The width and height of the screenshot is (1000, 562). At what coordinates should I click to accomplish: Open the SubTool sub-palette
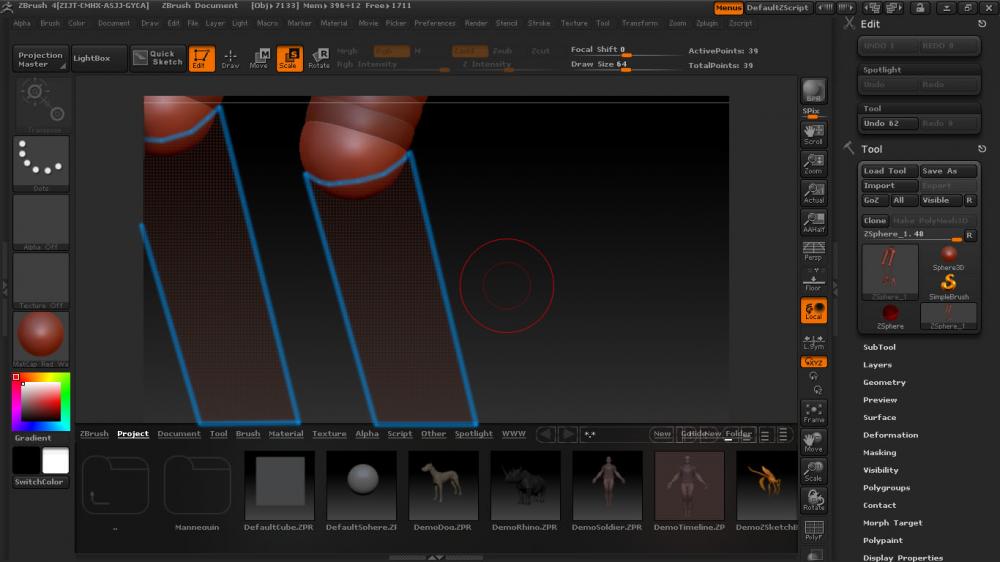coord(879,347)
